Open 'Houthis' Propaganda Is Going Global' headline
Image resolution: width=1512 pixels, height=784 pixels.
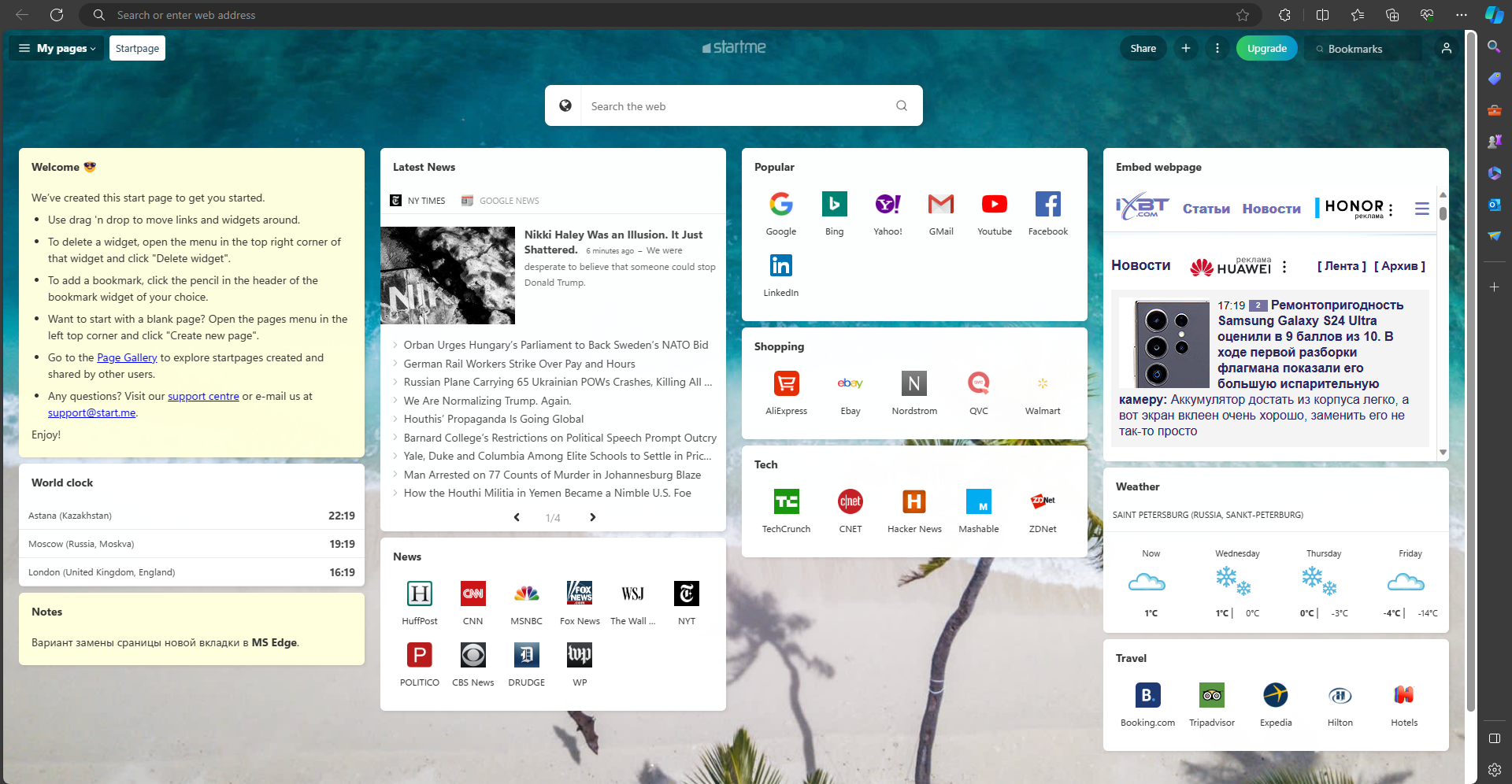(x=494, y=419)
